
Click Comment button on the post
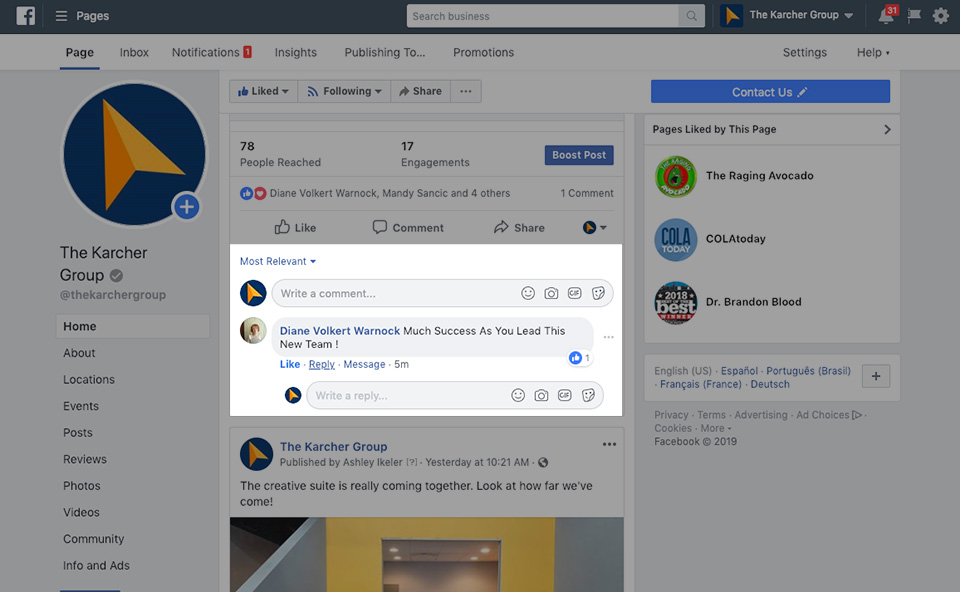point(408,228)
